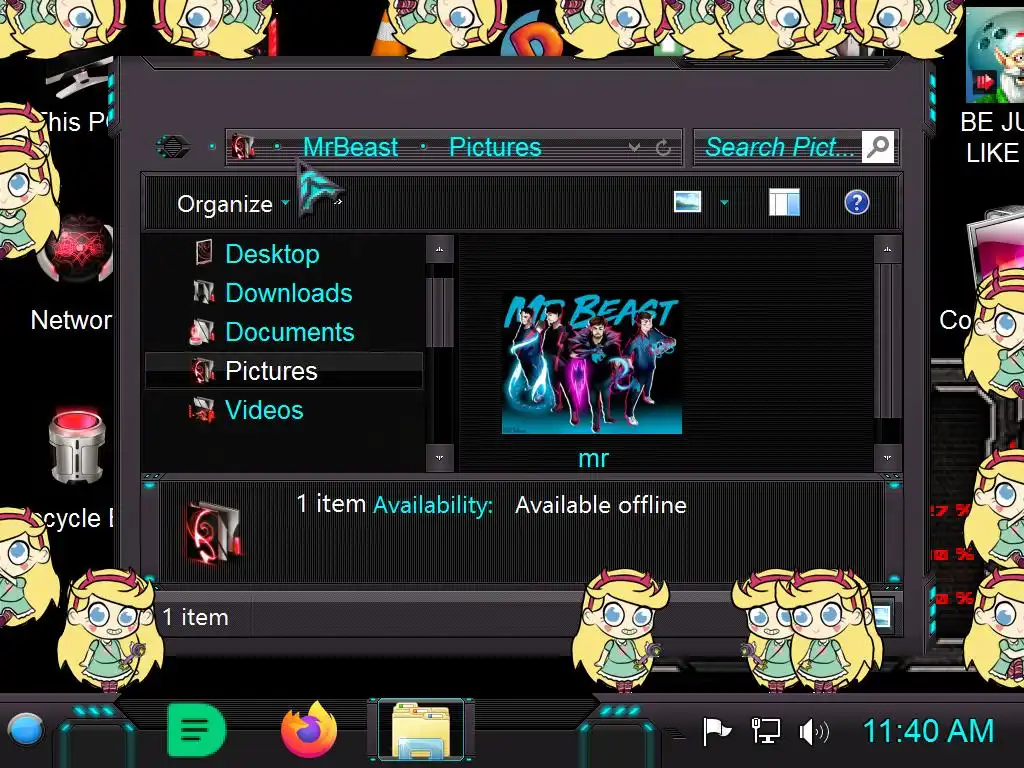Click the large icons view button in the status bar
This screenshot has height=768, width=1024.
click(x=881, y=616)
